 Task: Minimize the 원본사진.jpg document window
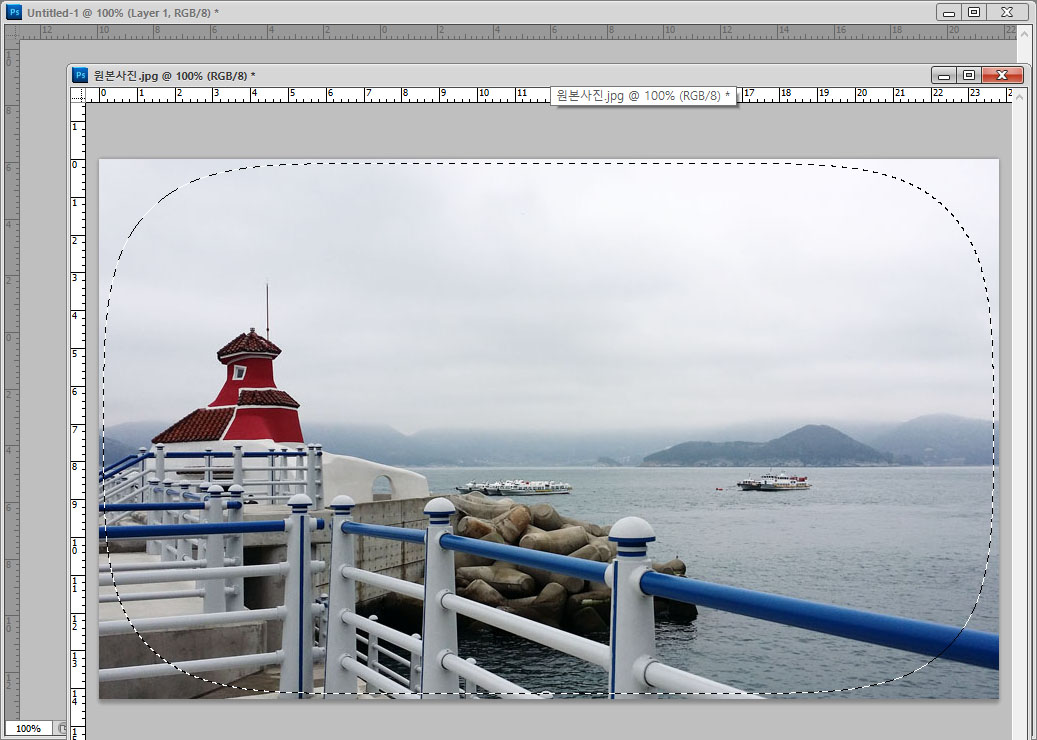944,75
